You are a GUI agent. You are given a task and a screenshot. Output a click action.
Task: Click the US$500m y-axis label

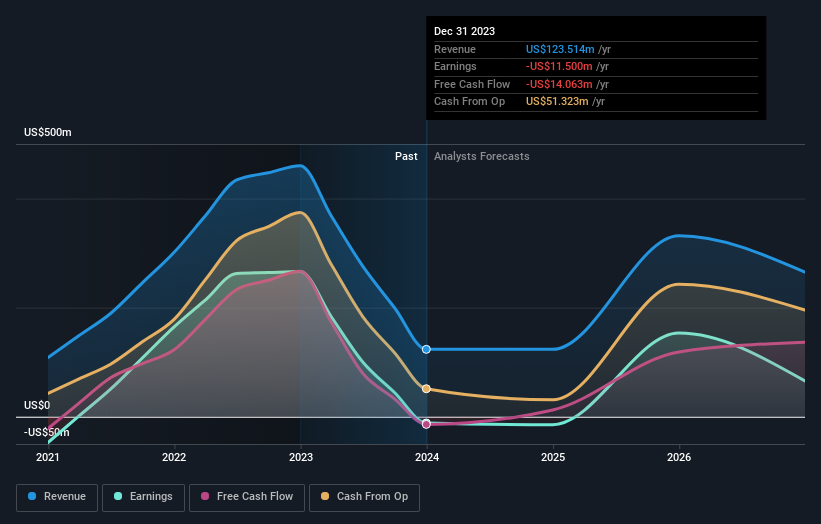pyautogui.click(x=48, y=132)
